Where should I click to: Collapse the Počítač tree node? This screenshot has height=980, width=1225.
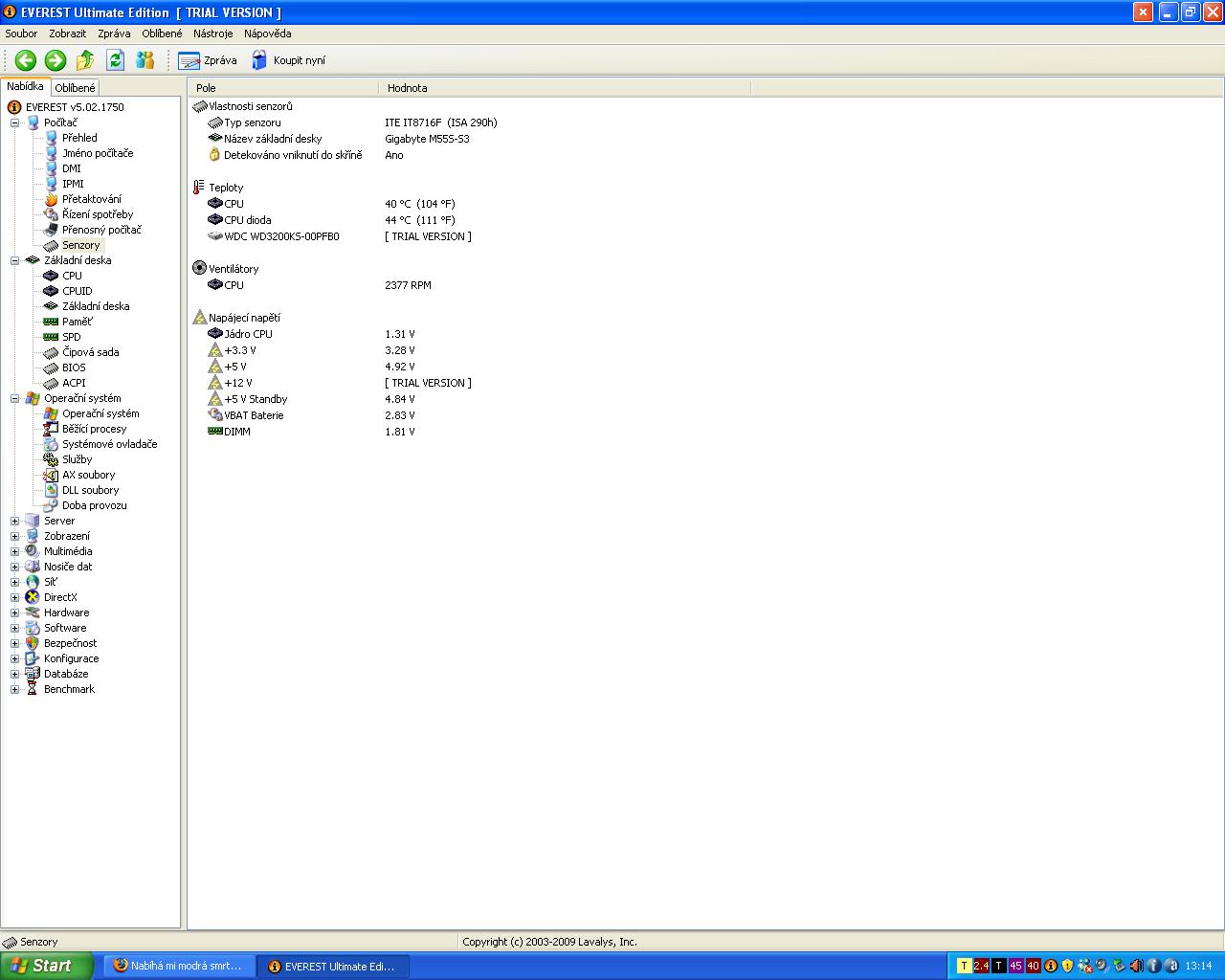click(14, 122)
